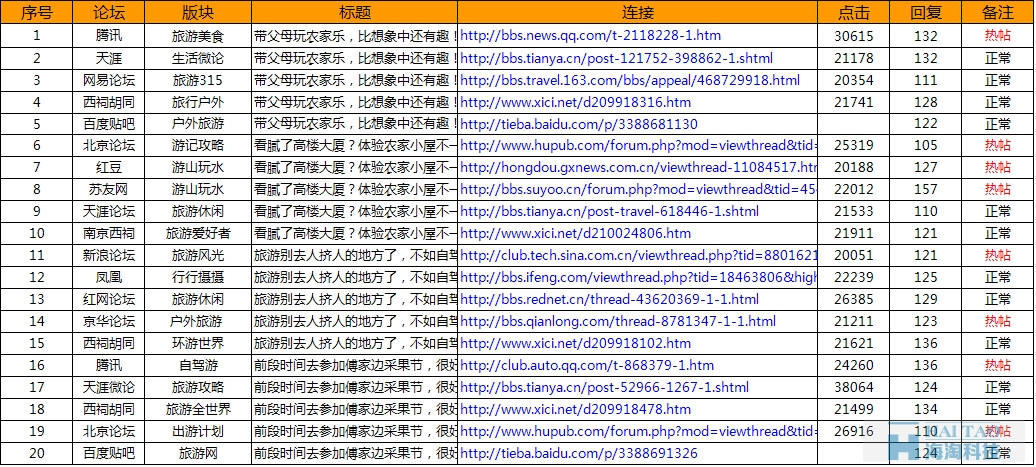Click the 标题 column header
This screenshot has width=1036, height=467.
coord(354,13)
